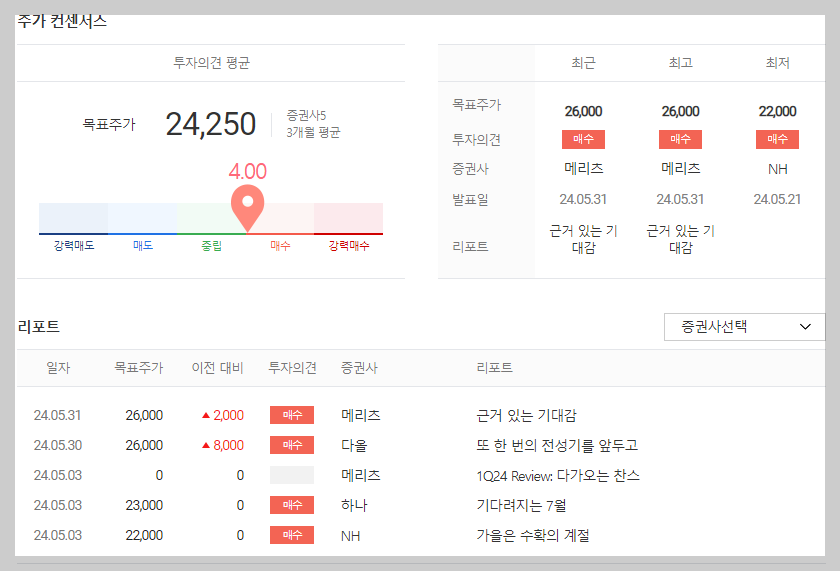Screen dimensions: 840x571
Task: Click NH brokerage in the 최저 column
Action: click(777, 169)
